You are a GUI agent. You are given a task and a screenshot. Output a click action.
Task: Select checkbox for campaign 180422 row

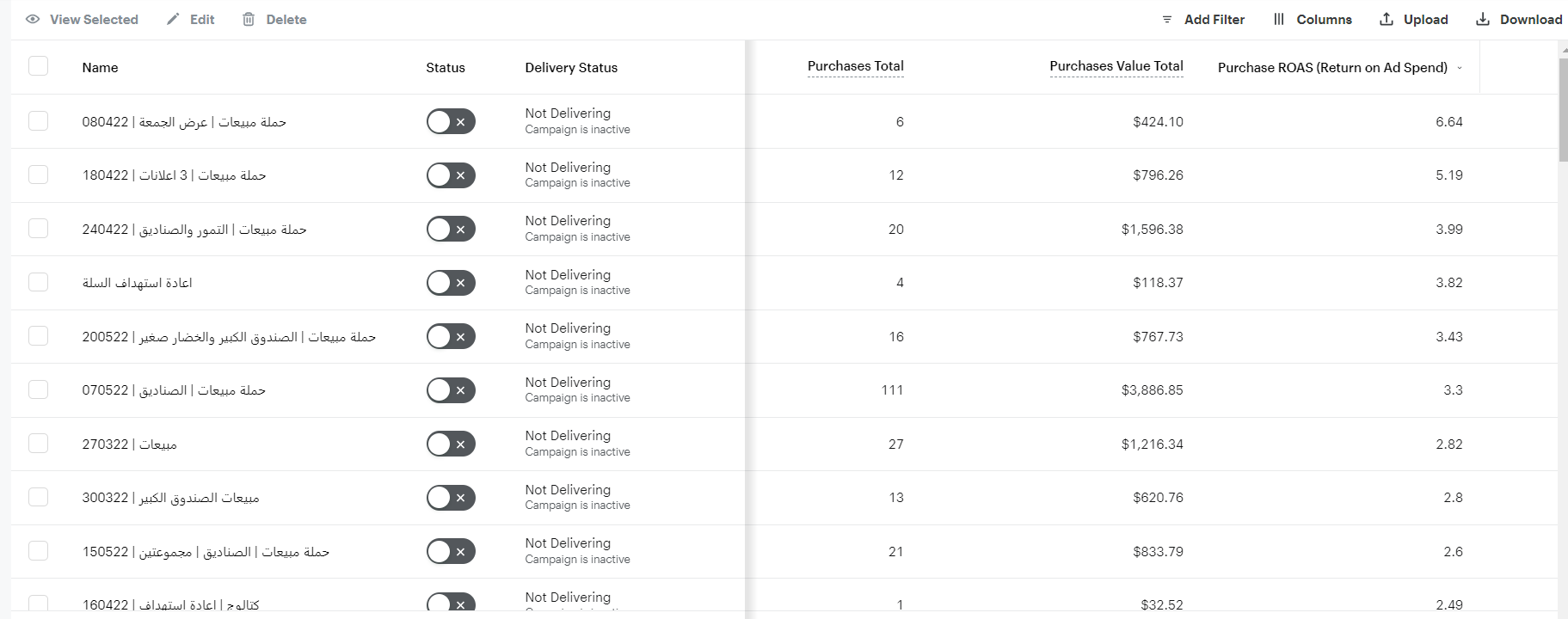[x=39, y=175]
